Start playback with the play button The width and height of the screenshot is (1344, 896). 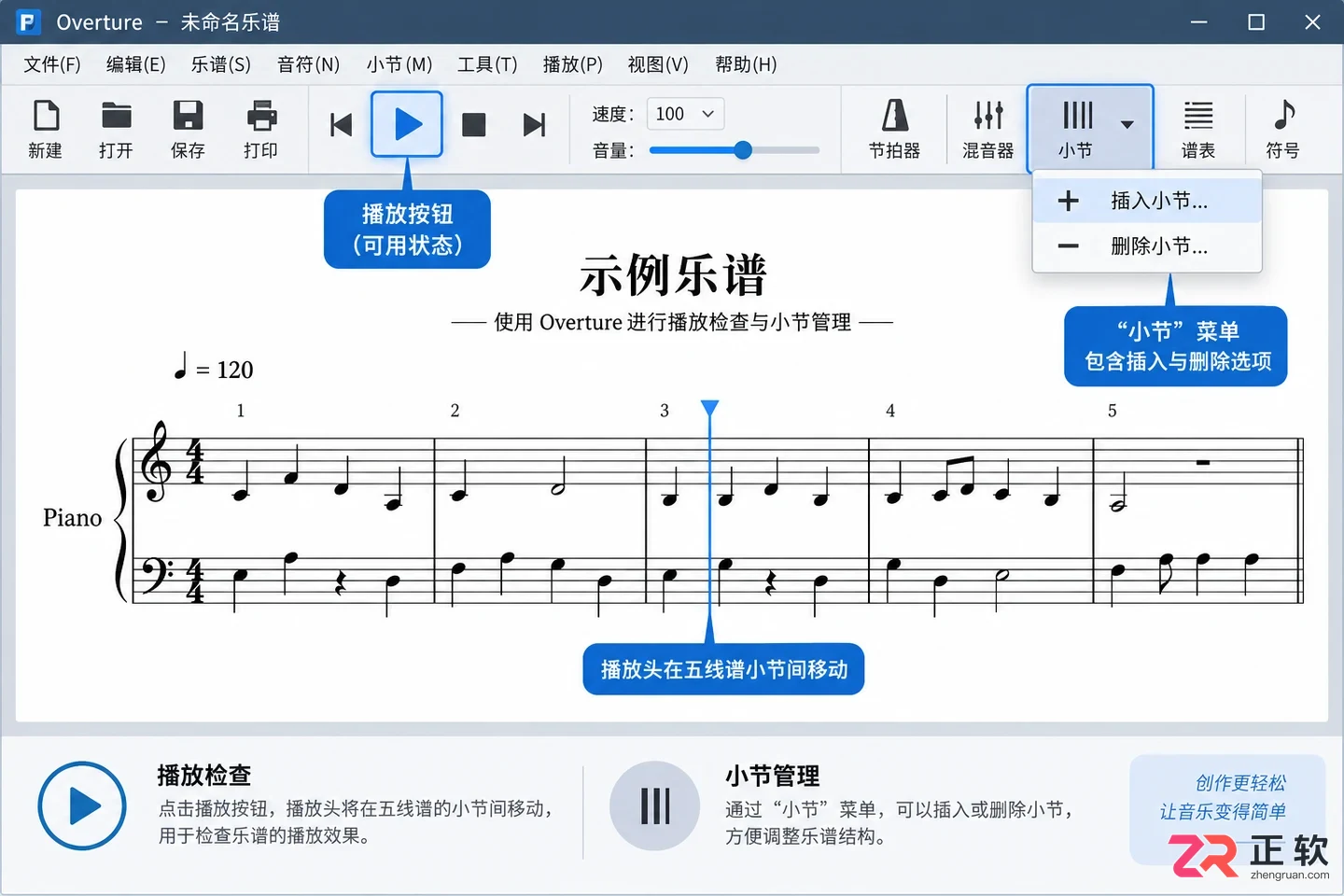(407, 124)
